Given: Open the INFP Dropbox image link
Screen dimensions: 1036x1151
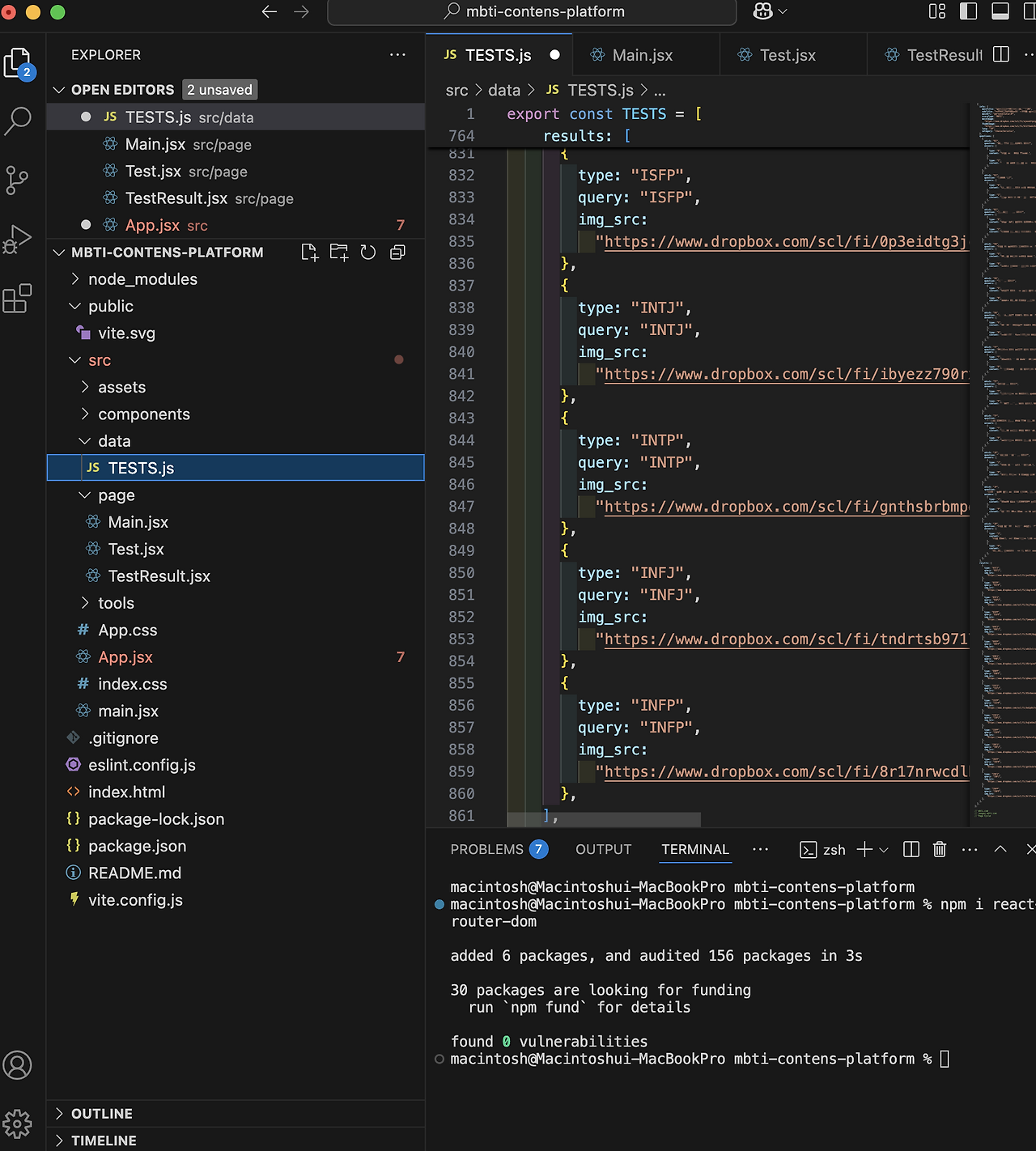Looking at the screenshot, I should coord(786,772).
